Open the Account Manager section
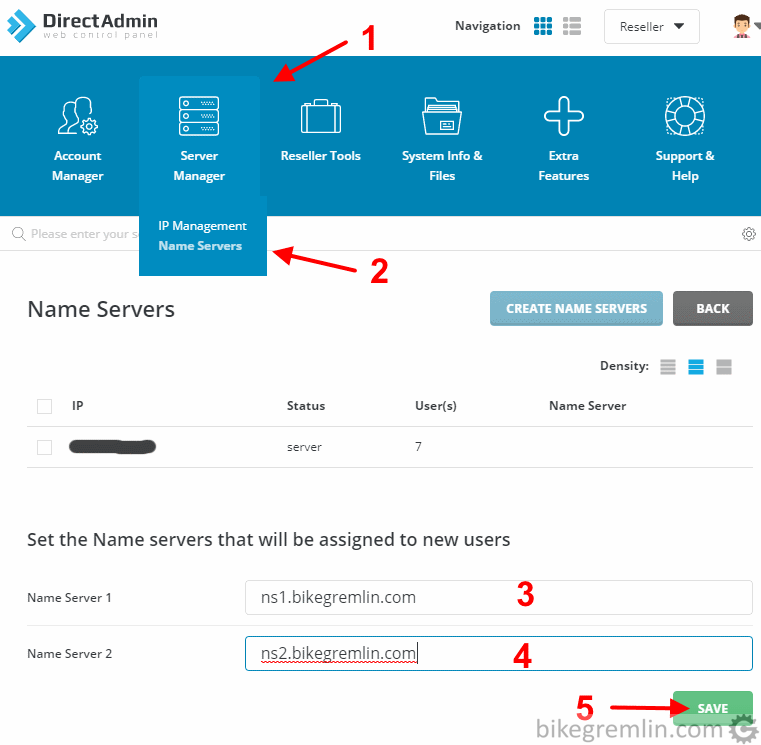The image size is (761, 745). (78, 139)
